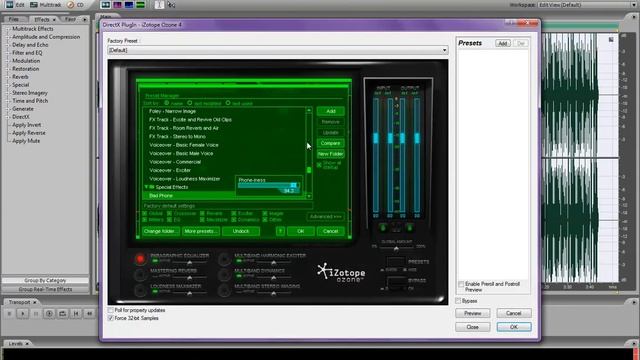Image resolution: width=640 pixels, height=360 pixels.
Task: Click the Global Amount slider handle
Action: point(396,248)
